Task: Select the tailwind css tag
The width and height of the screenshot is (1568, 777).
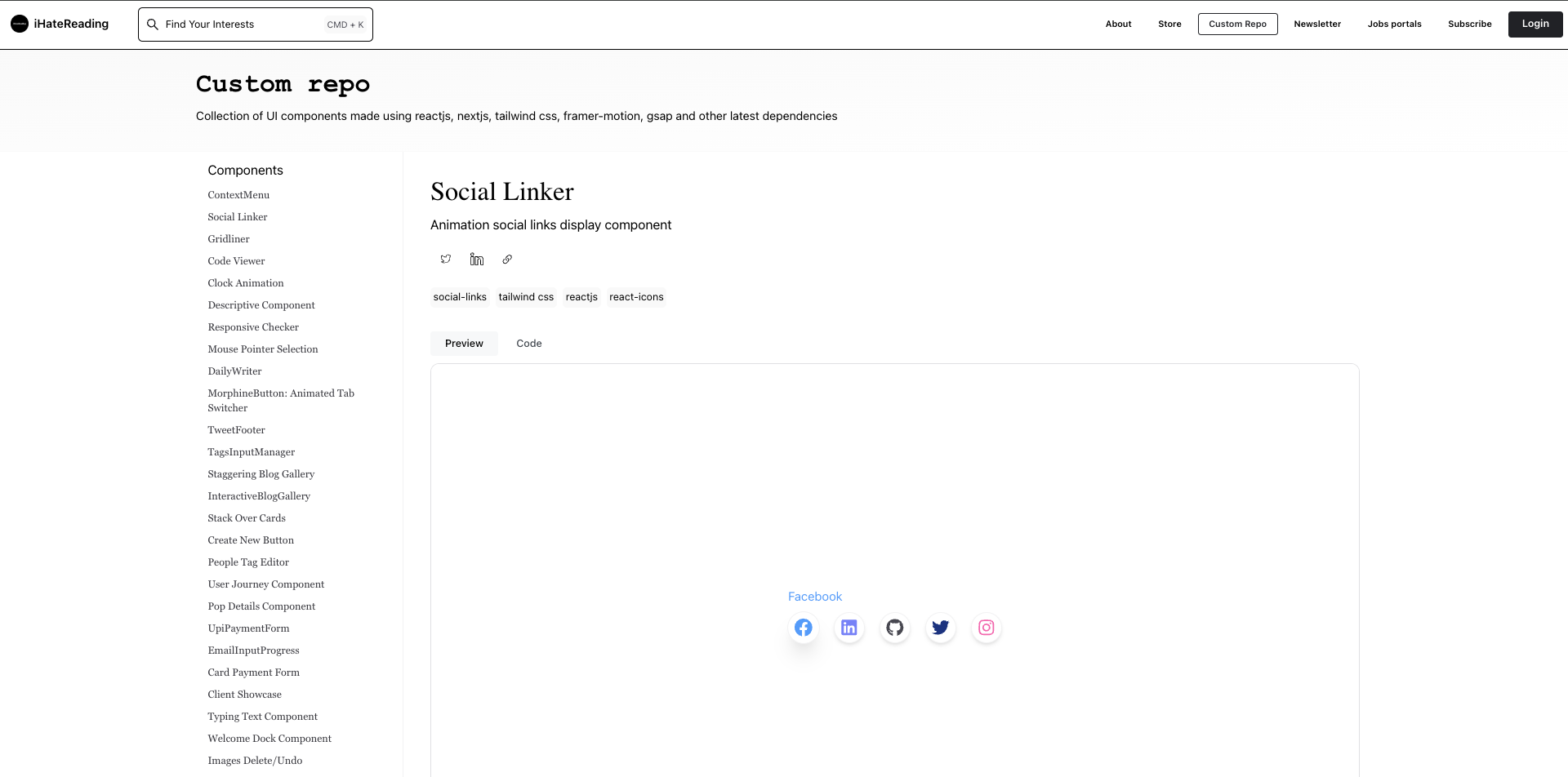Action: (x=526, y=297)
